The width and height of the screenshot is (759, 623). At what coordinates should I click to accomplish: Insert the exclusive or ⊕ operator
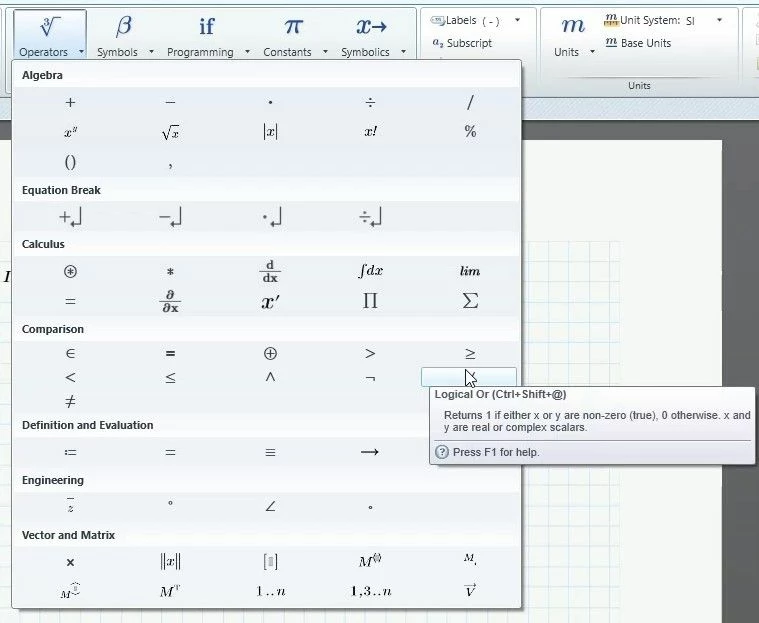click(270, 353)
